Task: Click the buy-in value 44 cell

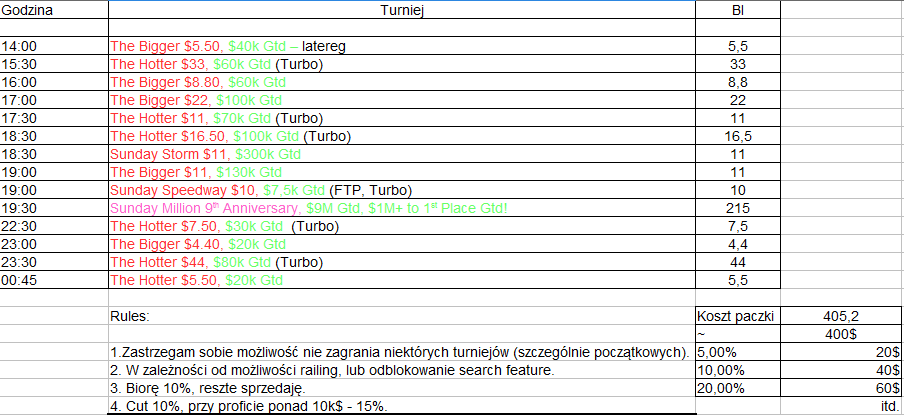Action: 737,262
